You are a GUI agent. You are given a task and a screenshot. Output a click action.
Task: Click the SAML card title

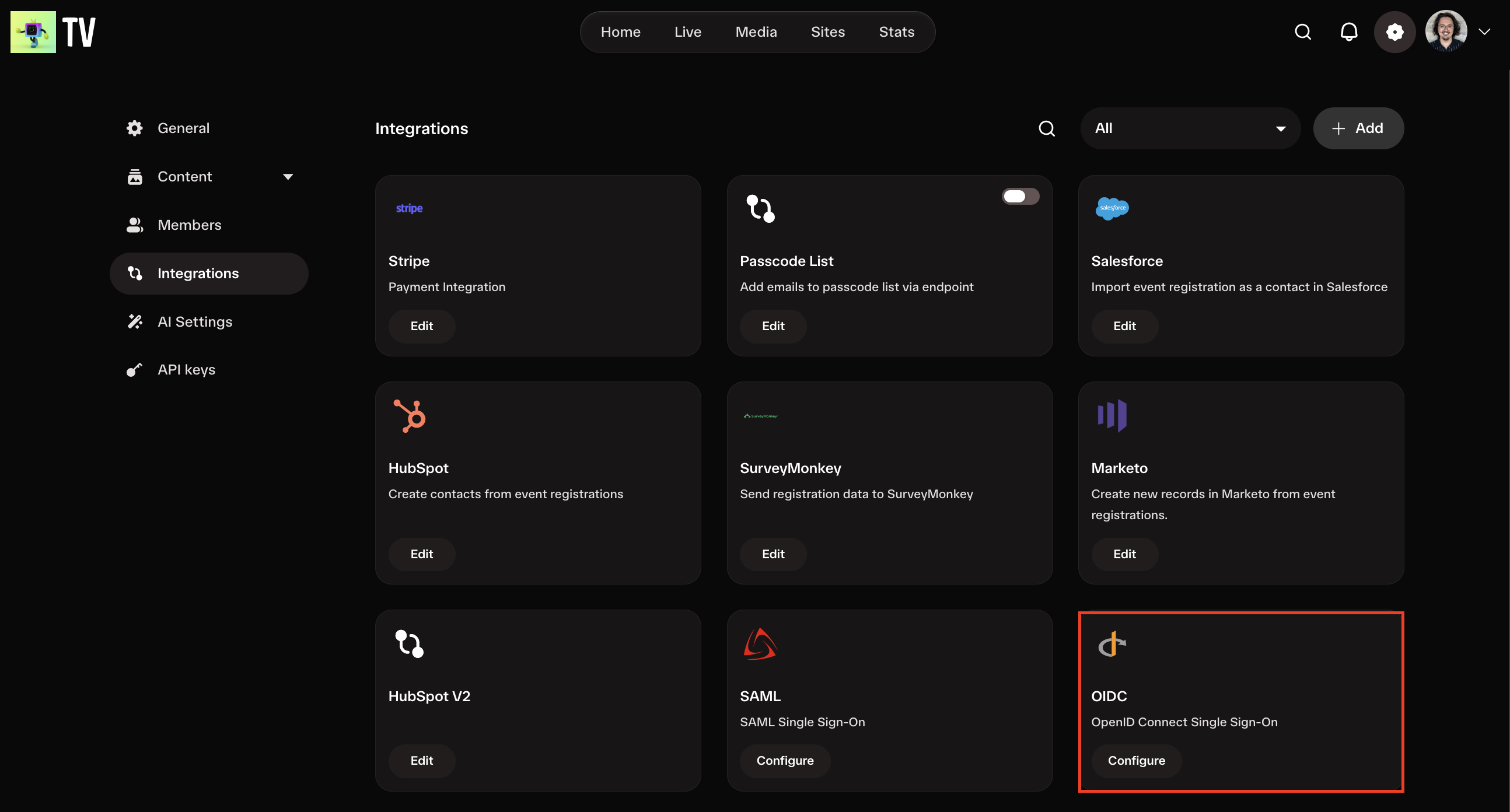[760, 696]
